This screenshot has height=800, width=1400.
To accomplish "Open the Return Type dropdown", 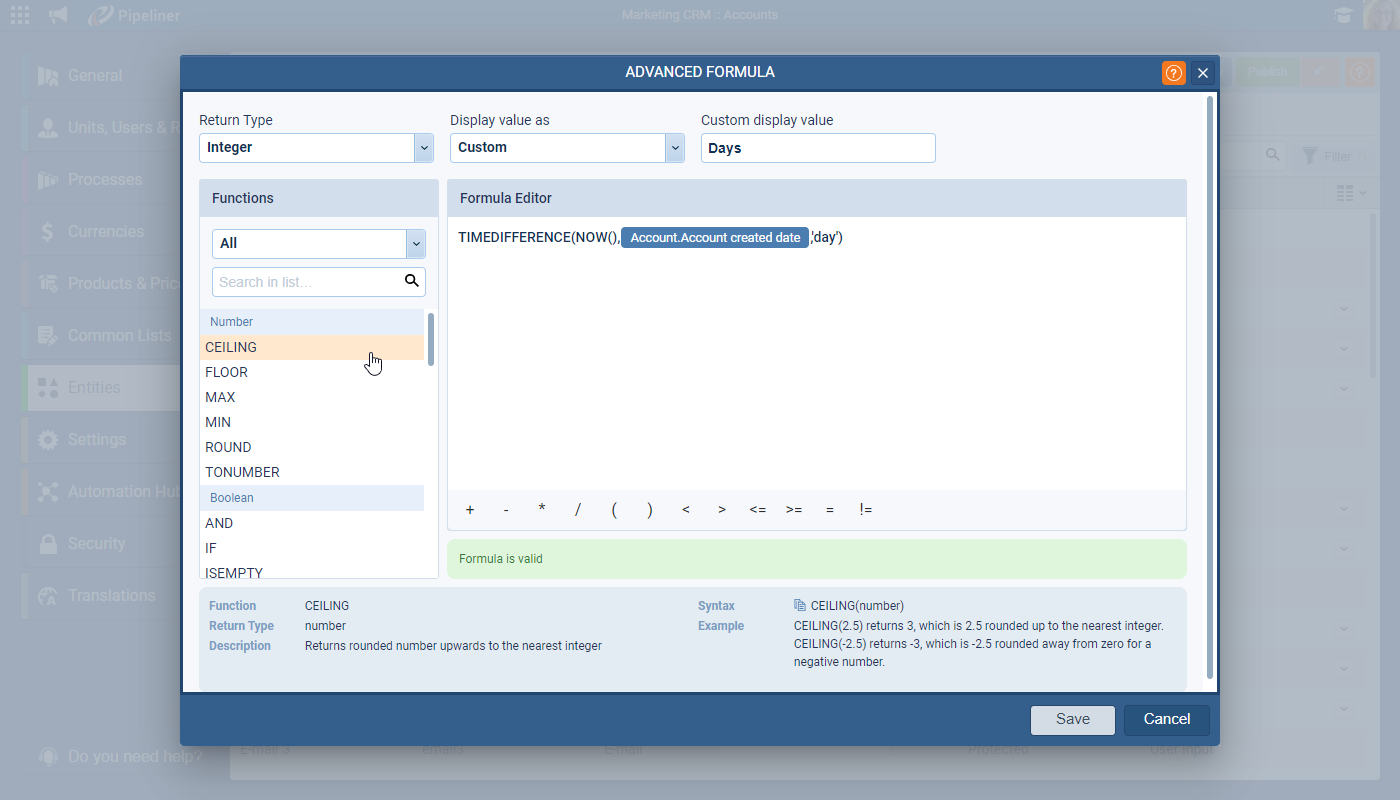I will tap(423, 148).
